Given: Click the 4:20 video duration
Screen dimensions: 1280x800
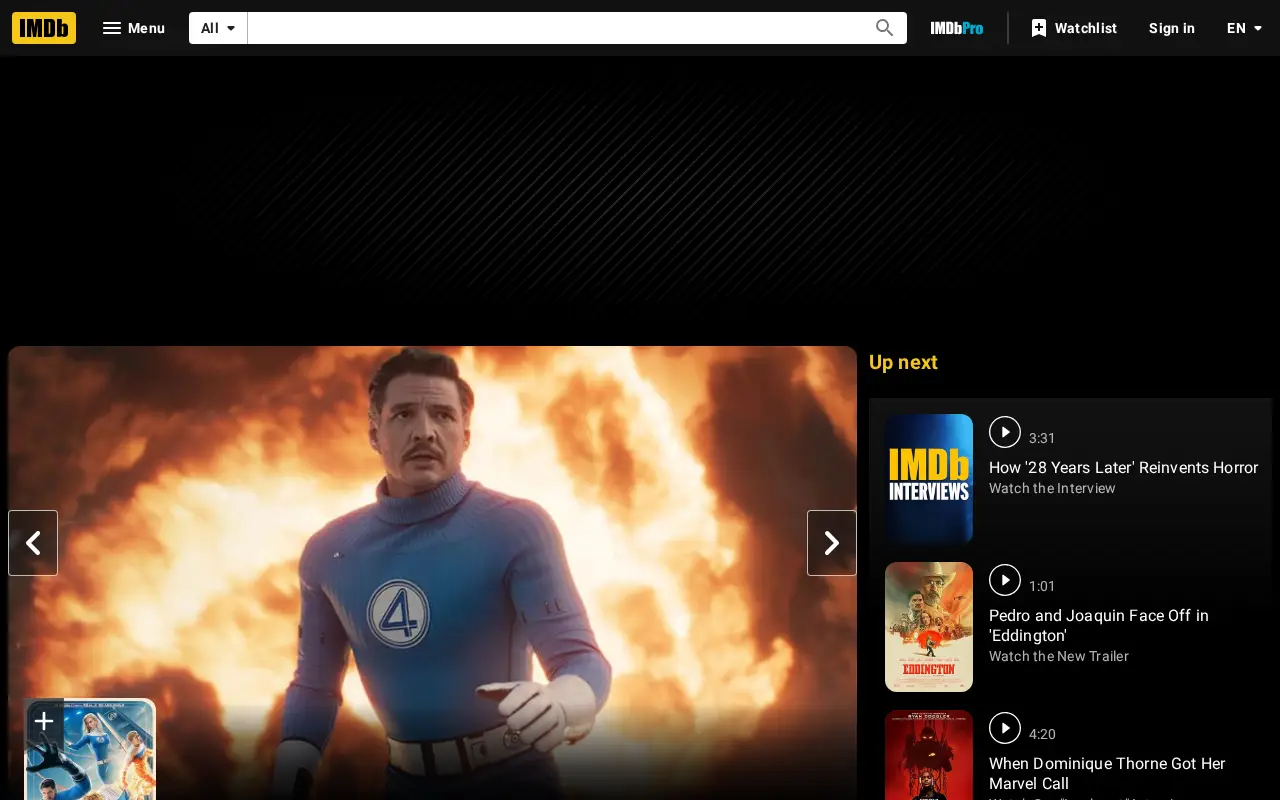Looking at the screenshot, I should coord(1042,734).
